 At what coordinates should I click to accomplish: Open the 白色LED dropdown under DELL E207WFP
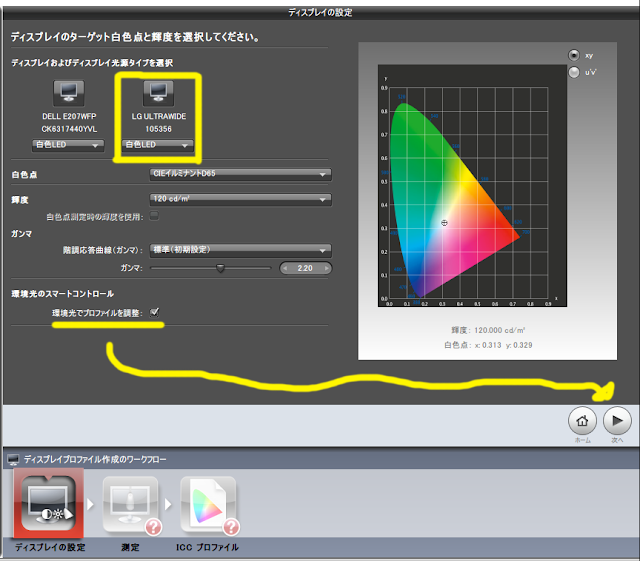68,145
